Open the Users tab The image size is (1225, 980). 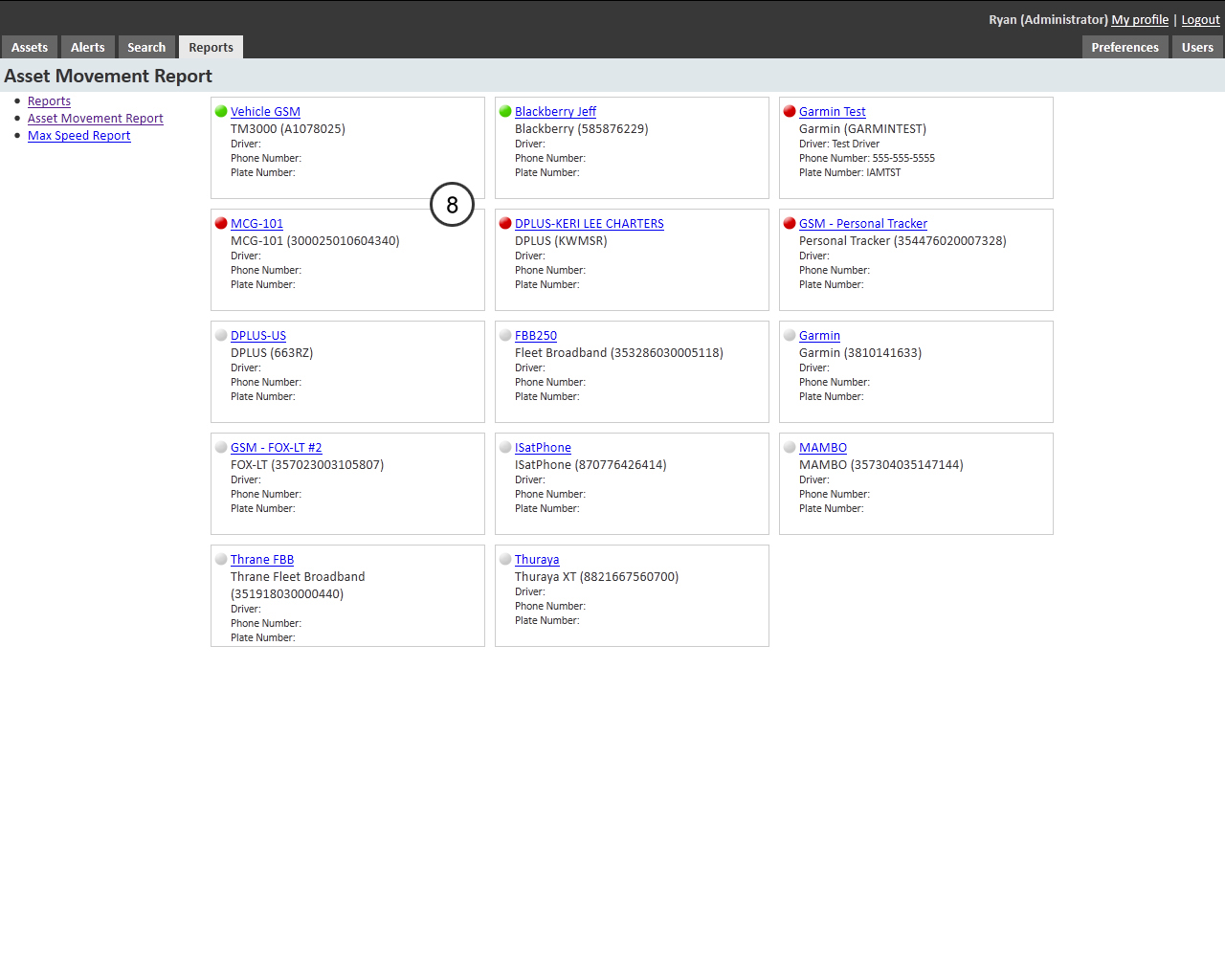click(x=1197, y=48)
